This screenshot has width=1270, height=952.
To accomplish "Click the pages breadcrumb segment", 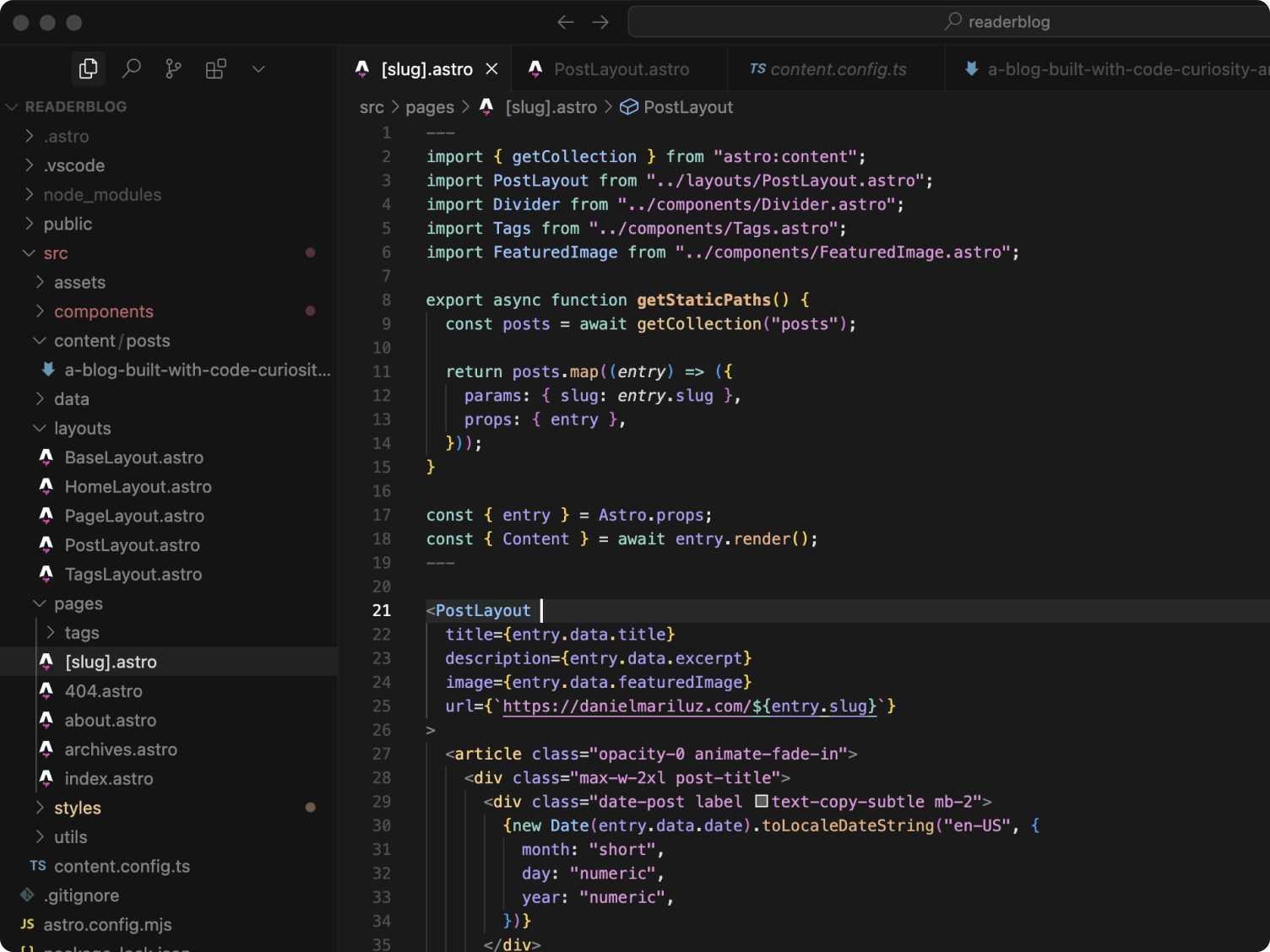I will 430,107.
